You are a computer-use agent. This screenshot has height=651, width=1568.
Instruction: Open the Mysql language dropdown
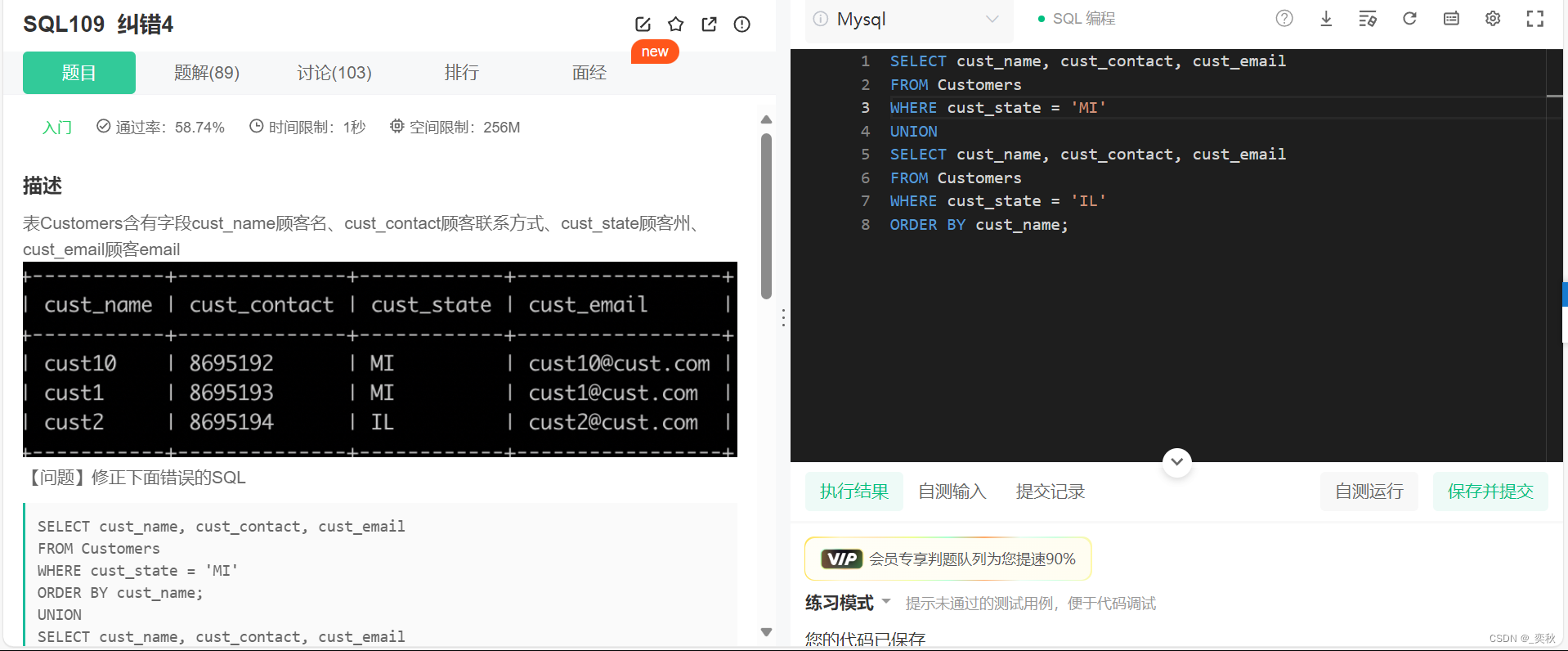(x=909, y=20)
